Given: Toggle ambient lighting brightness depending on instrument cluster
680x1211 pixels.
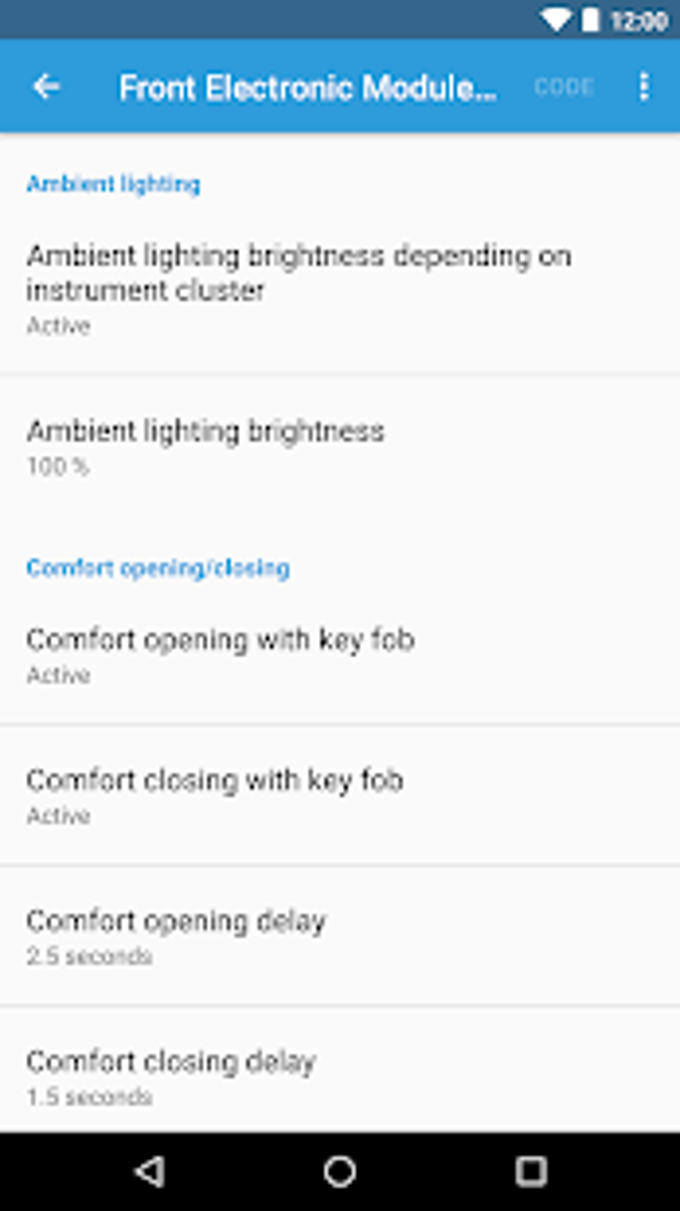Looking at the screenshot, I should coord(340,288).
